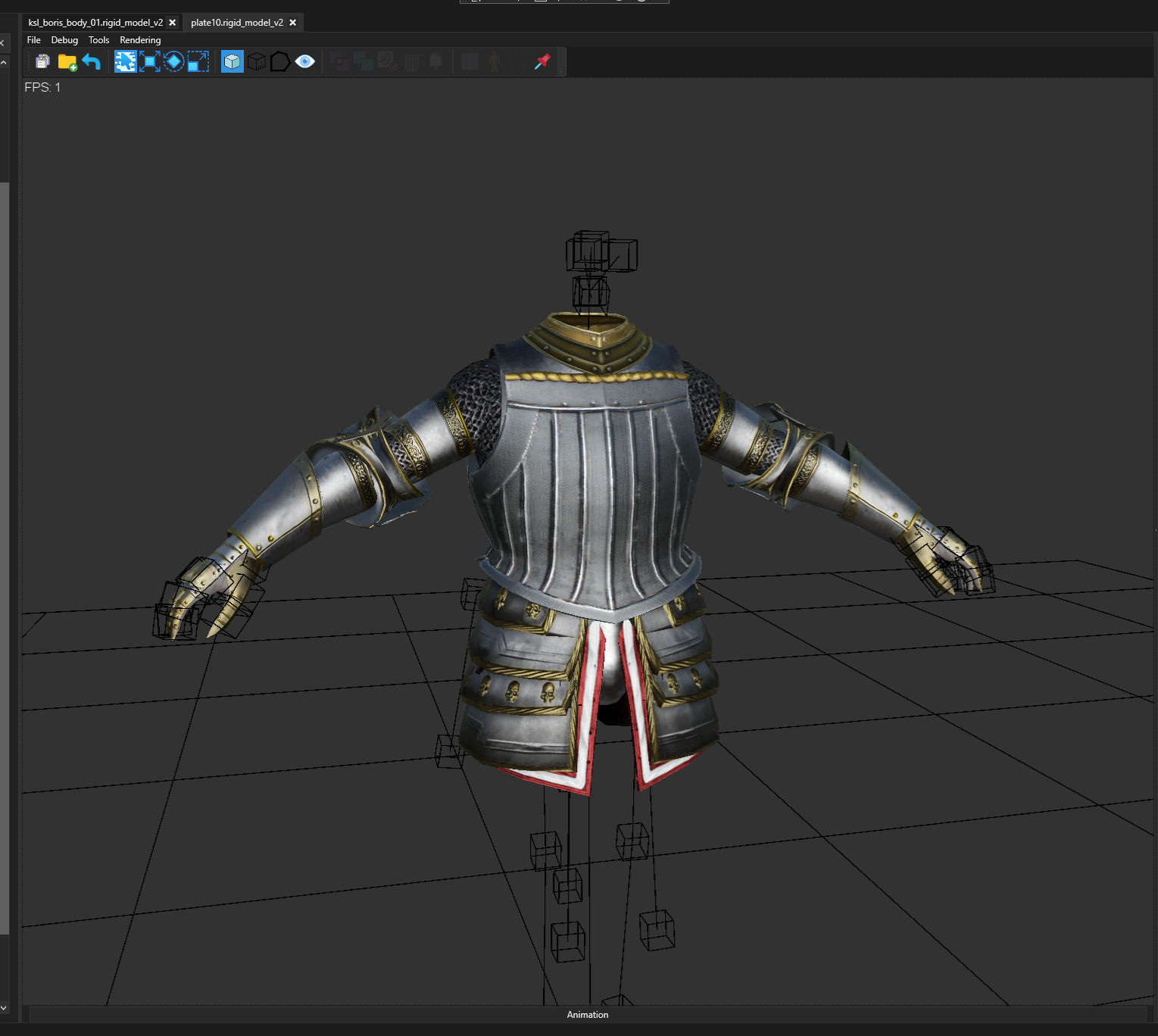Image resolution: width=1158 pixels, height=1036 pixels.
Task: Open the File menu
Action: click(x=34, y=40)
